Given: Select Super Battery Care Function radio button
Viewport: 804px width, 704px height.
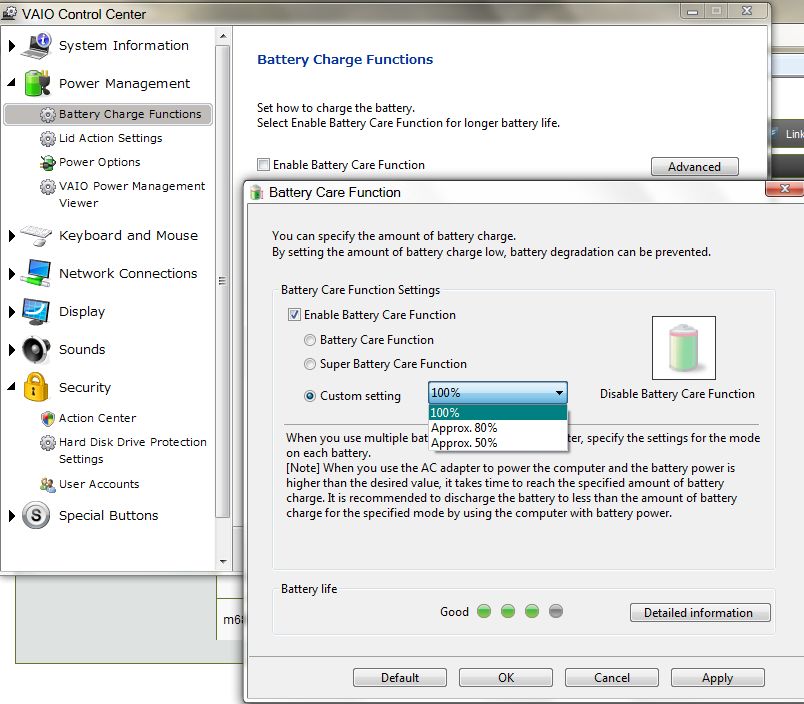Looking at the screenshot, I should pos(310,364).
